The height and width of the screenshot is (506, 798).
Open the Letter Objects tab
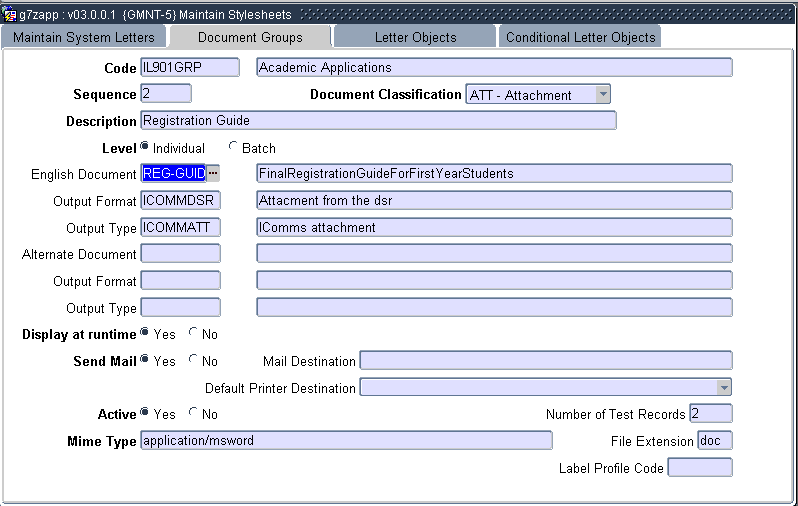(x=415, y=37)
